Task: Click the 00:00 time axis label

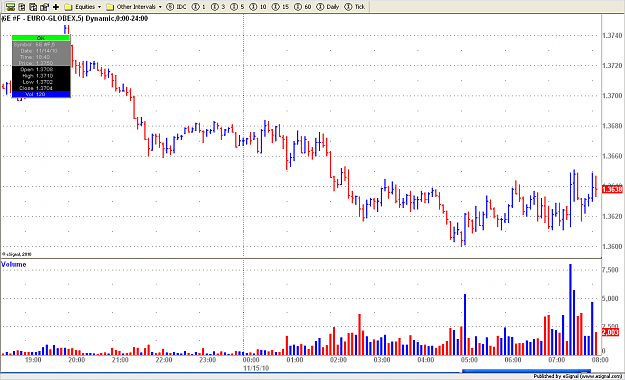Action: 251,360
